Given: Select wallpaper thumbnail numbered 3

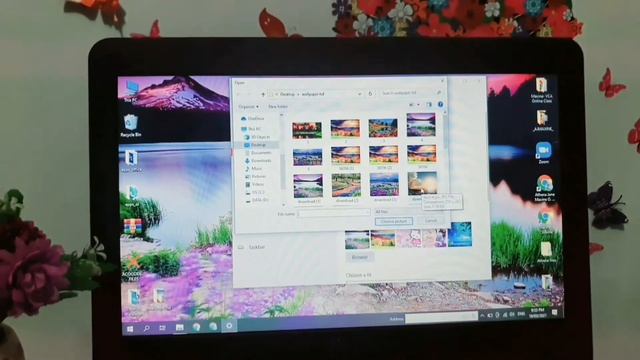Looking at the screenshot, I should pos(383,128).
